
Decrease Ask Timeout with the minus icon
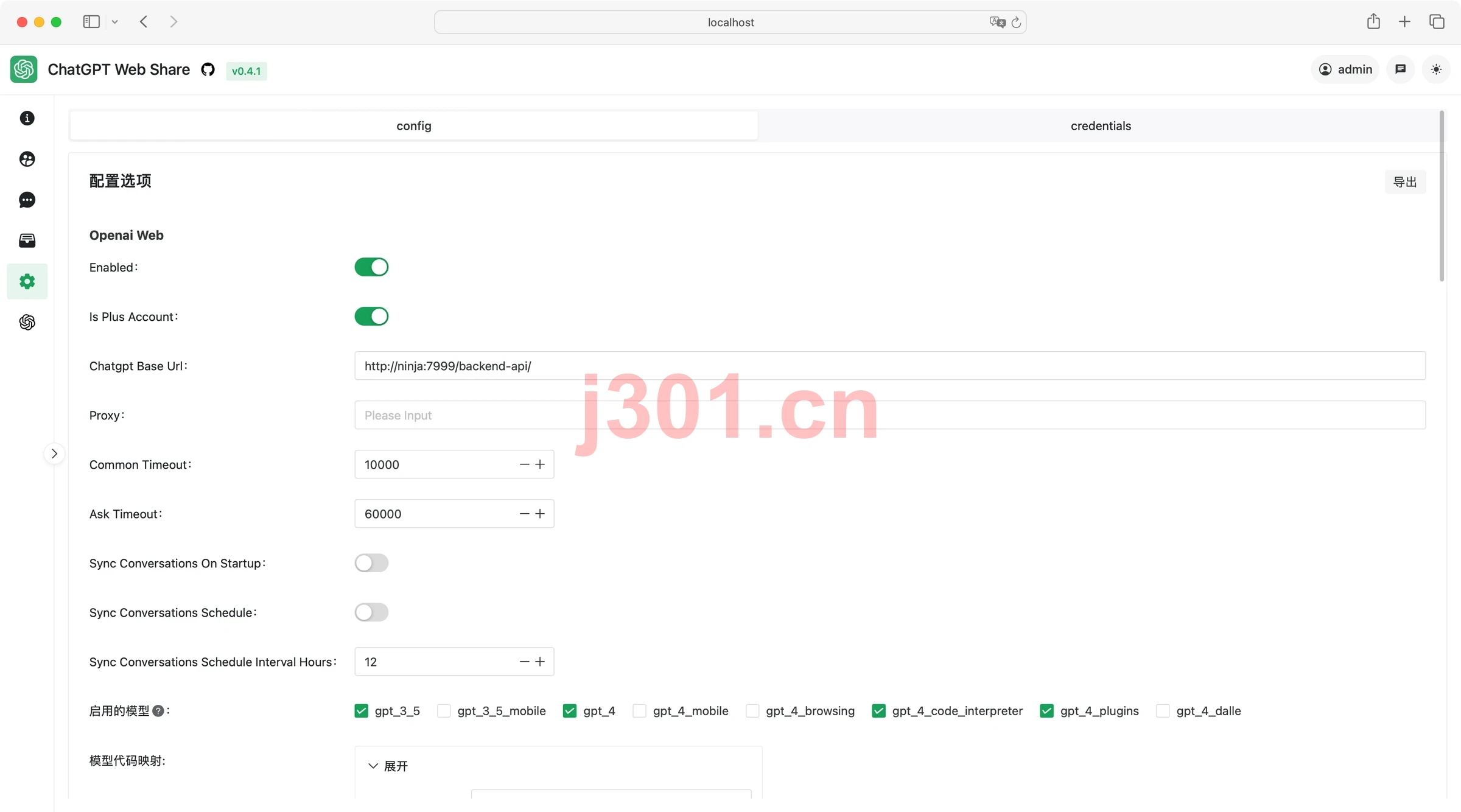click(x=524, y=514)
